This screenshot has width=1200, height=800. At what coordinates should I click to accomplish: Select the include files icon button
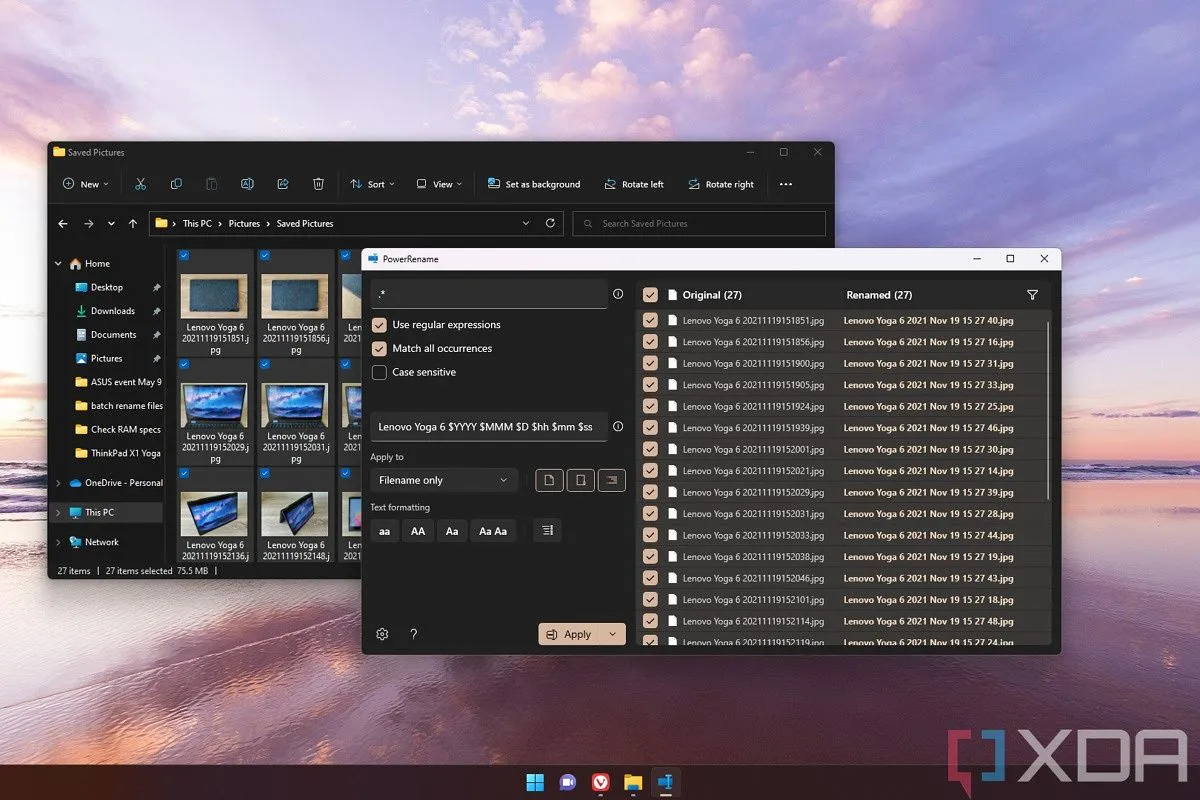(548, 481)
